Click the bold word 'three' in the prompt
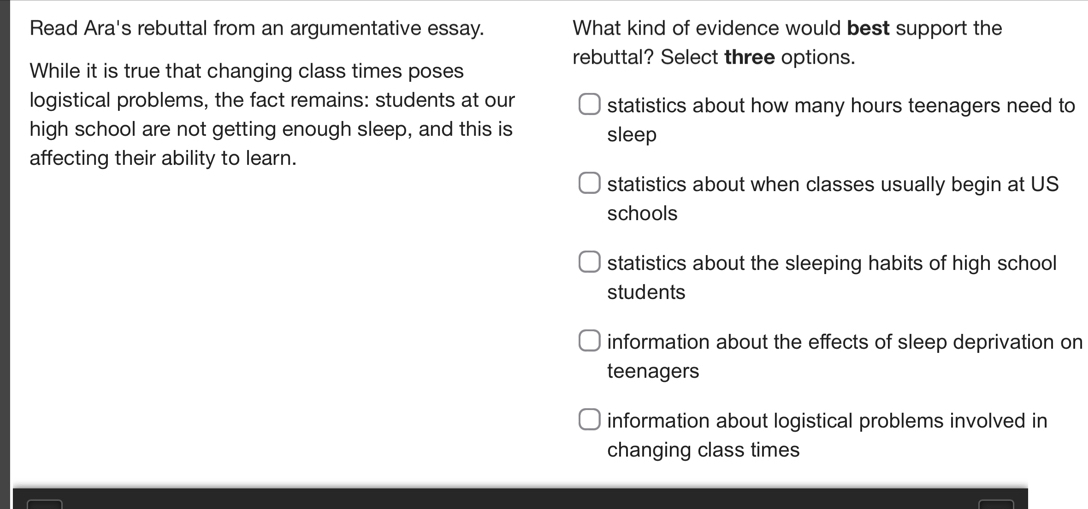Image resolution: width=1088 pixels, height=509 pixels. (x=749, y=57)
